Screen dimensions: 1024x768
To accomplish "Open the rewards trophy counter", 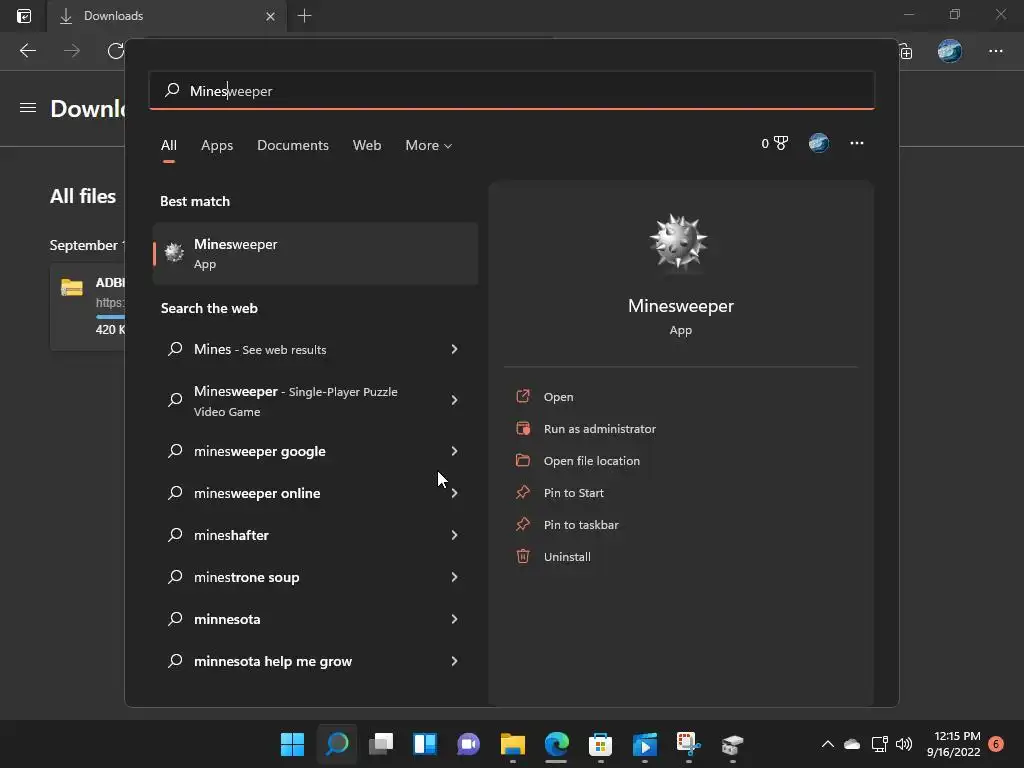I will (x=775, y=143).
